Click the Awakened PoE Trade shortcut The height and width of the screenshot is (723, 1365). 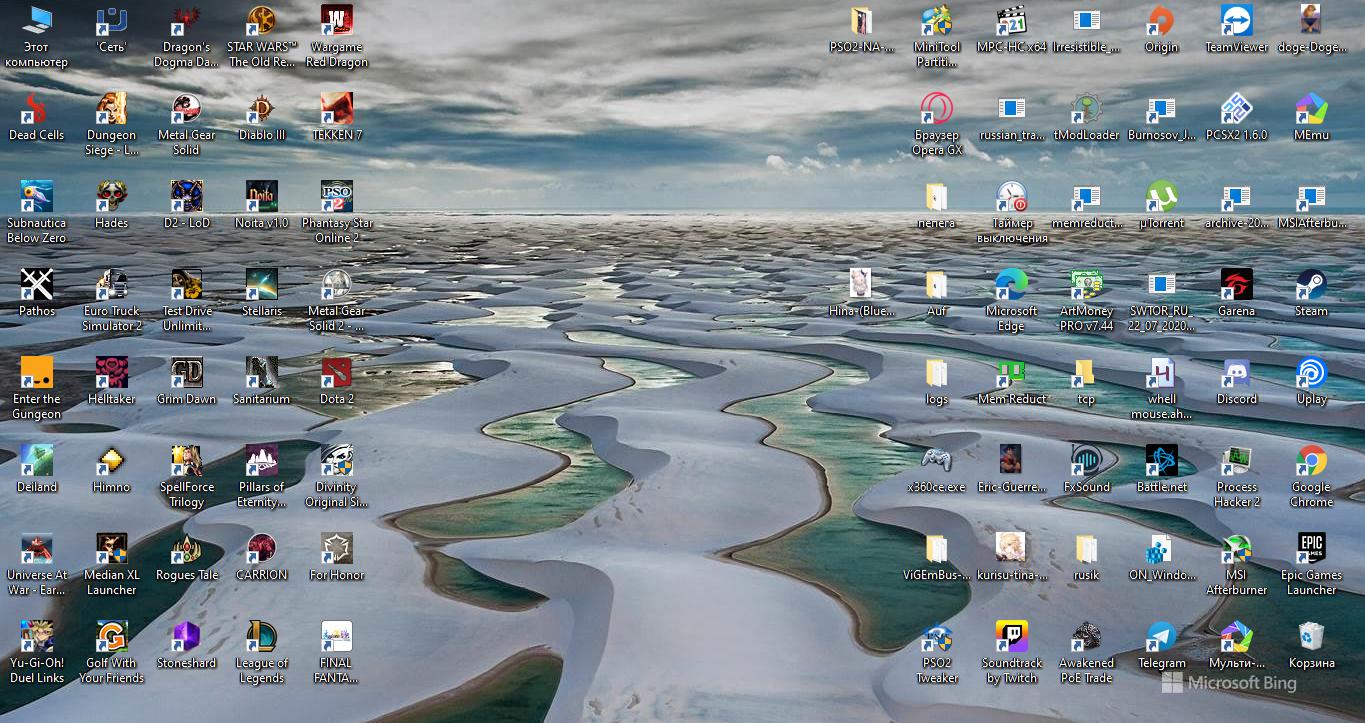click(1087, 652)
